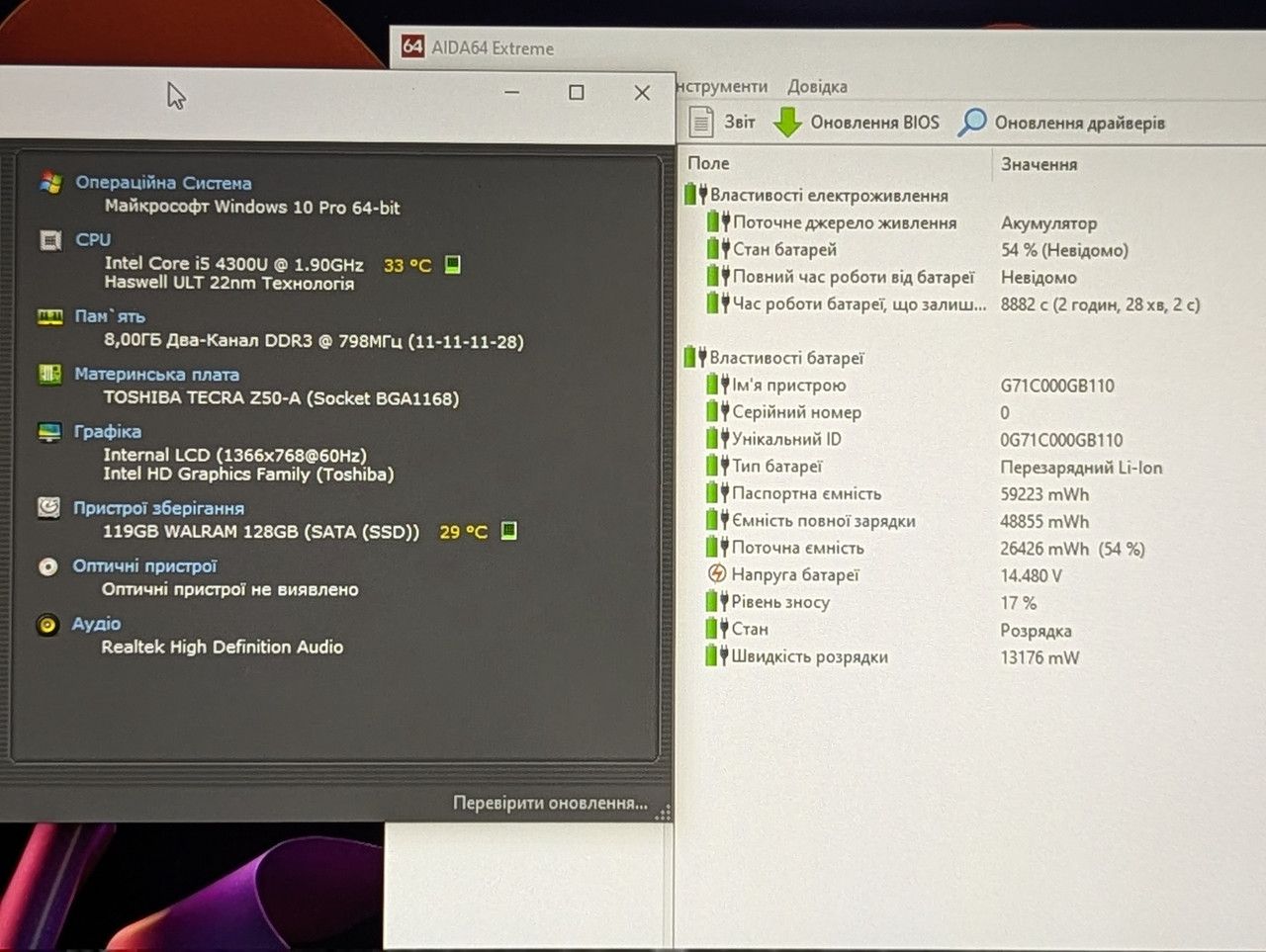Minimize the Speccy window

511,92
